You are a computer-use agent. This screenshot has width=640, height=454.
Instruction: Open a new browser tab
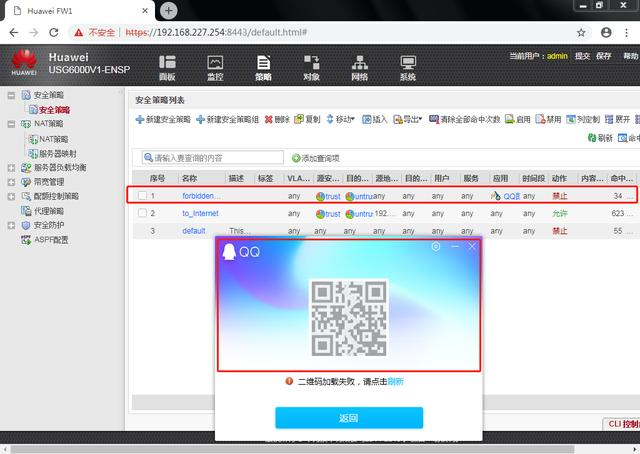[x=169, y=11]
